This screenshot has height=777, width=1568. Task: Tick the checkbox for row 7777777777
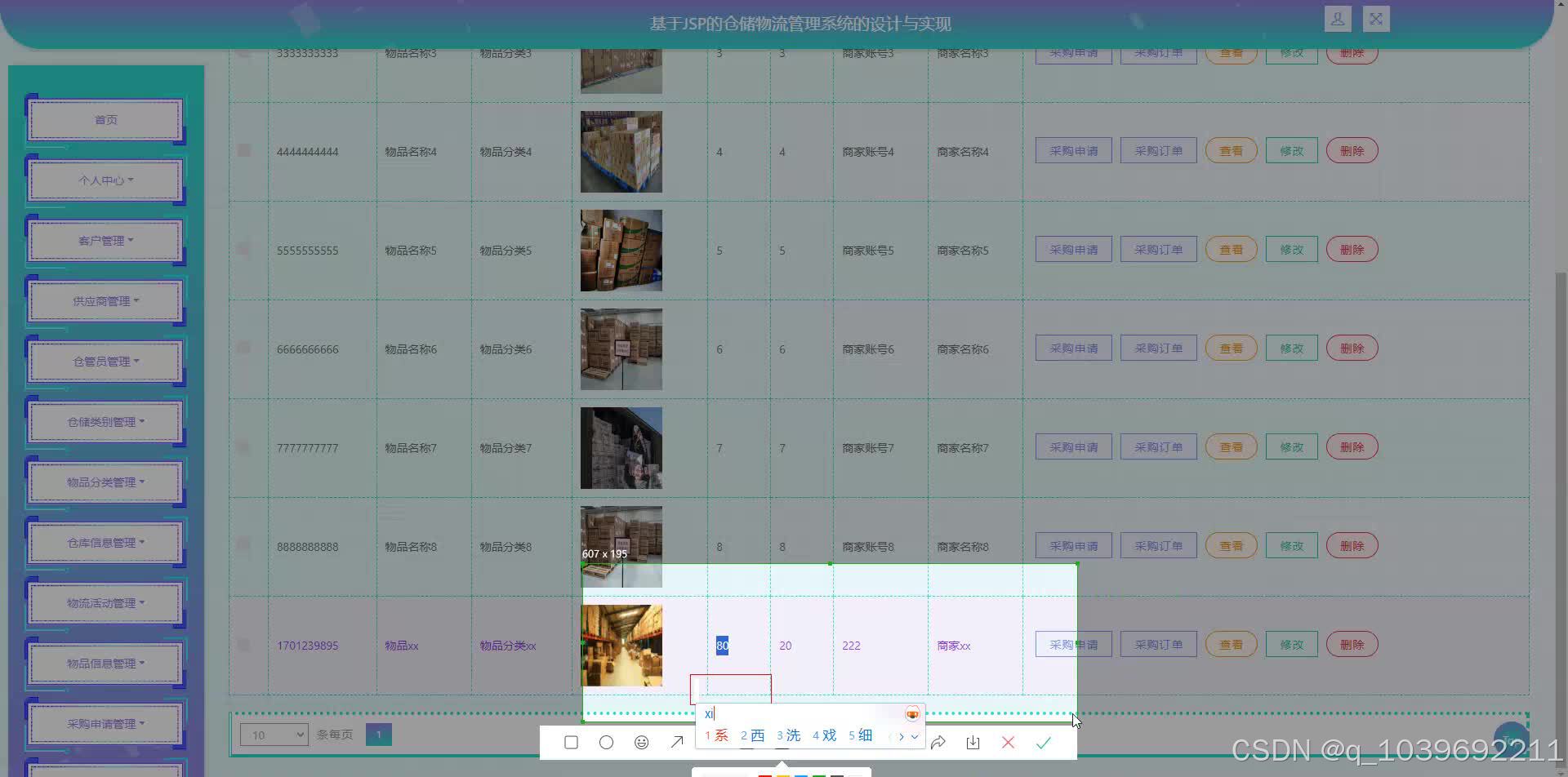click(x=244, y=446)
